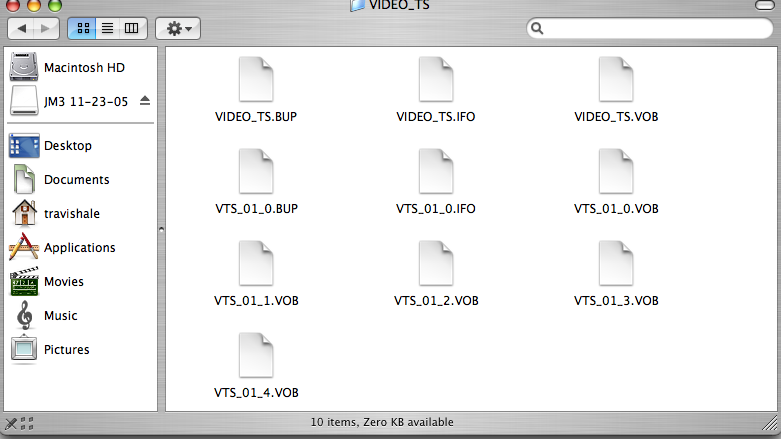This screenshot has height=439, width=781.
Task: Open the Movies folder in sidebar
Action: [80, 282]
